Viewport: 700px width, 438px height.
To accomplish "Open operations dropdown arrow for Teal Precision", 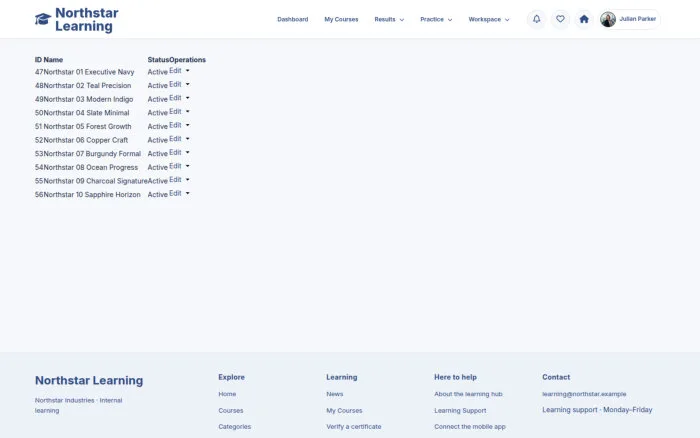I will (188, 84).
